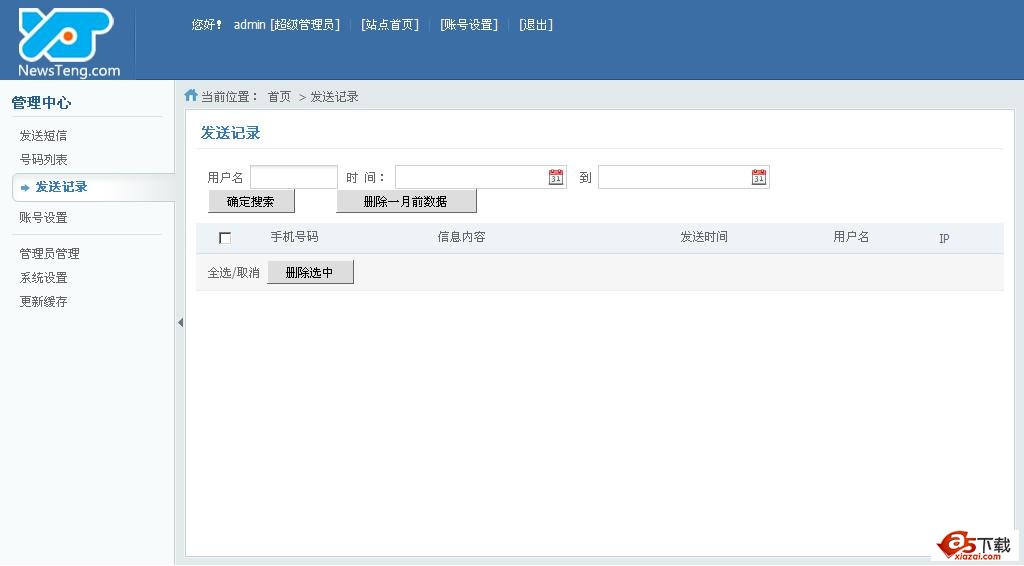Viewport: 1024px width, 566px height.
Task: Collapse the sidebar with the left arrow
Action: 180,322
